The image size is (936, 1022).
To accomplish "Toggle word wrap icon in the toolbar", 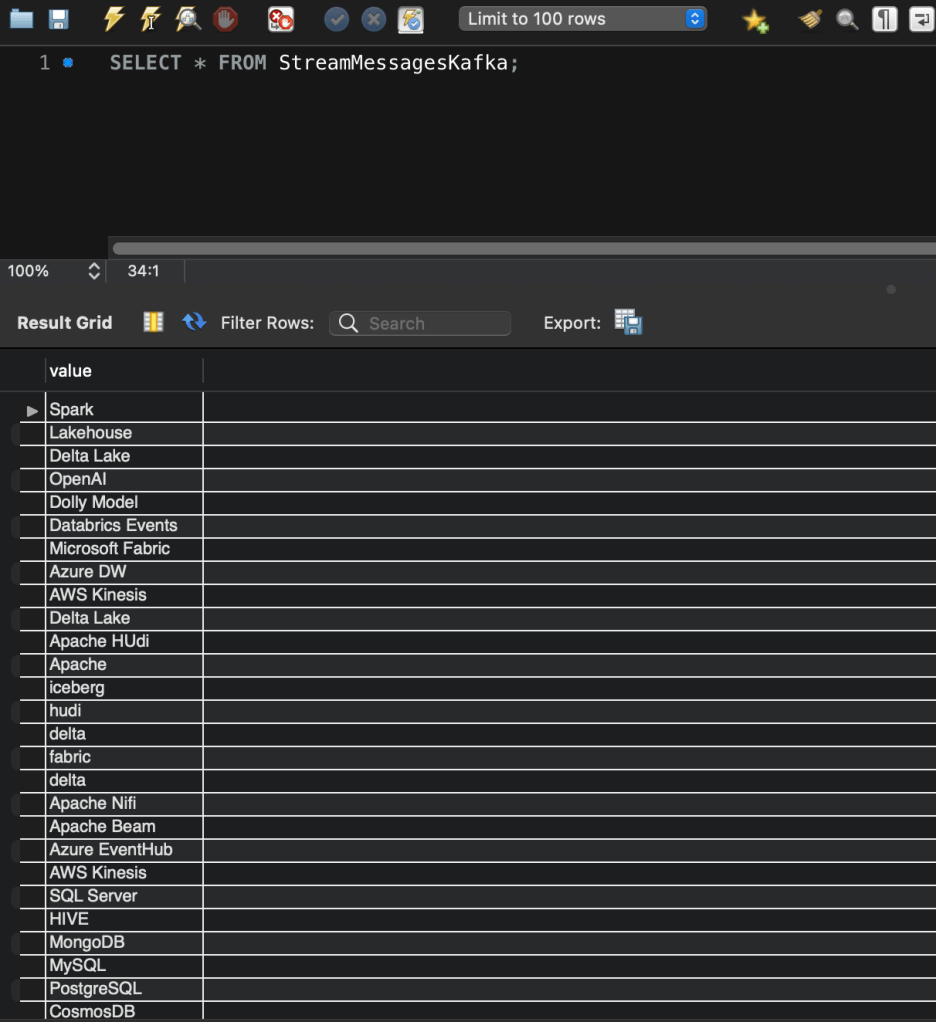I will 921,19.
